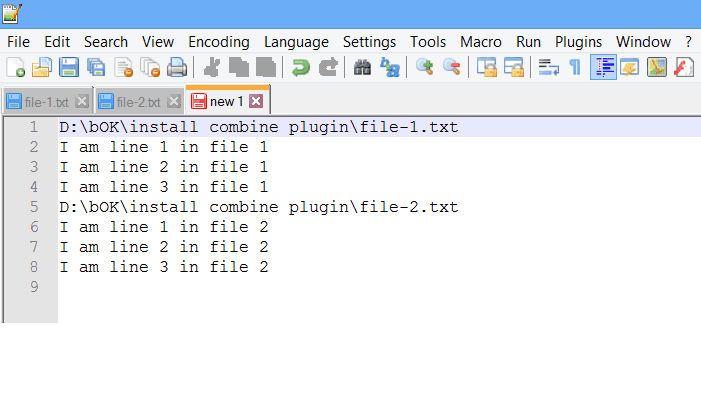Click the Zoom In magnifier icon

coord(424,68)
